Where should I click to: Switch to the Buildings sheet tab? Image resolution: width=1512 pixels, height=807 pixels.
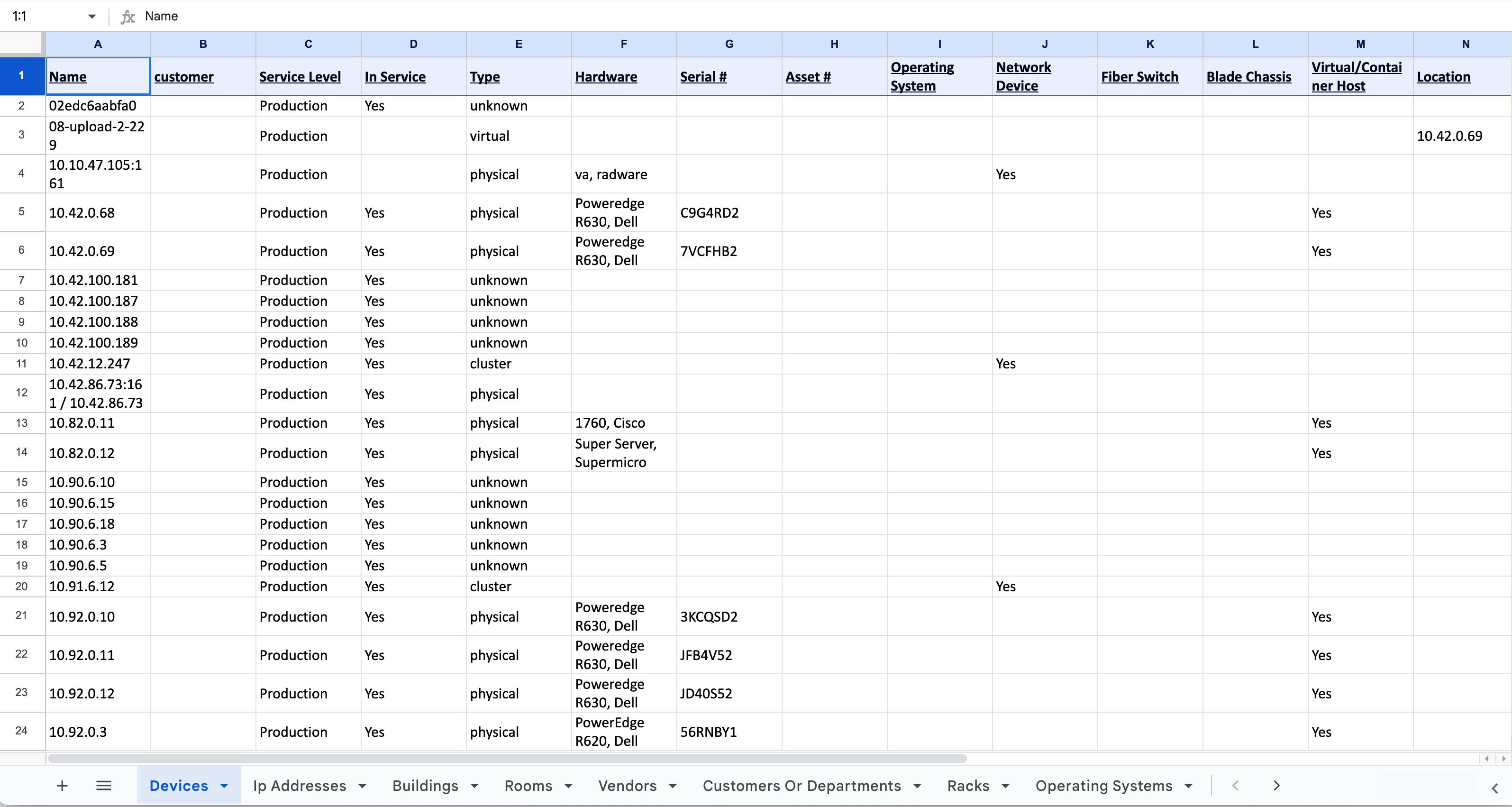click(x=425, y=786)
